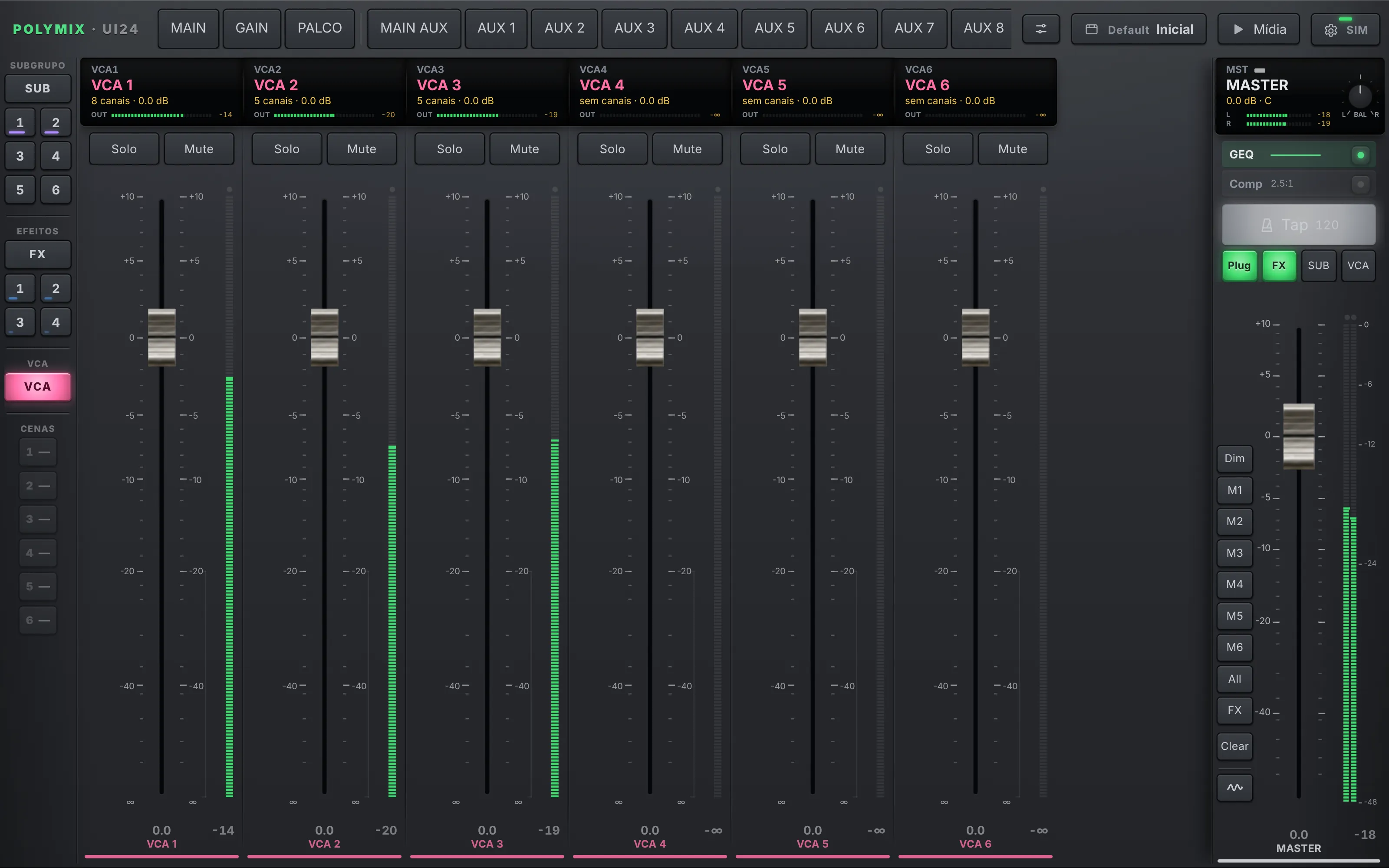The height and width of the screenshot is (868, 1389).
Task: Open the Default Inicial snapshot selector
Action: 1139,29
